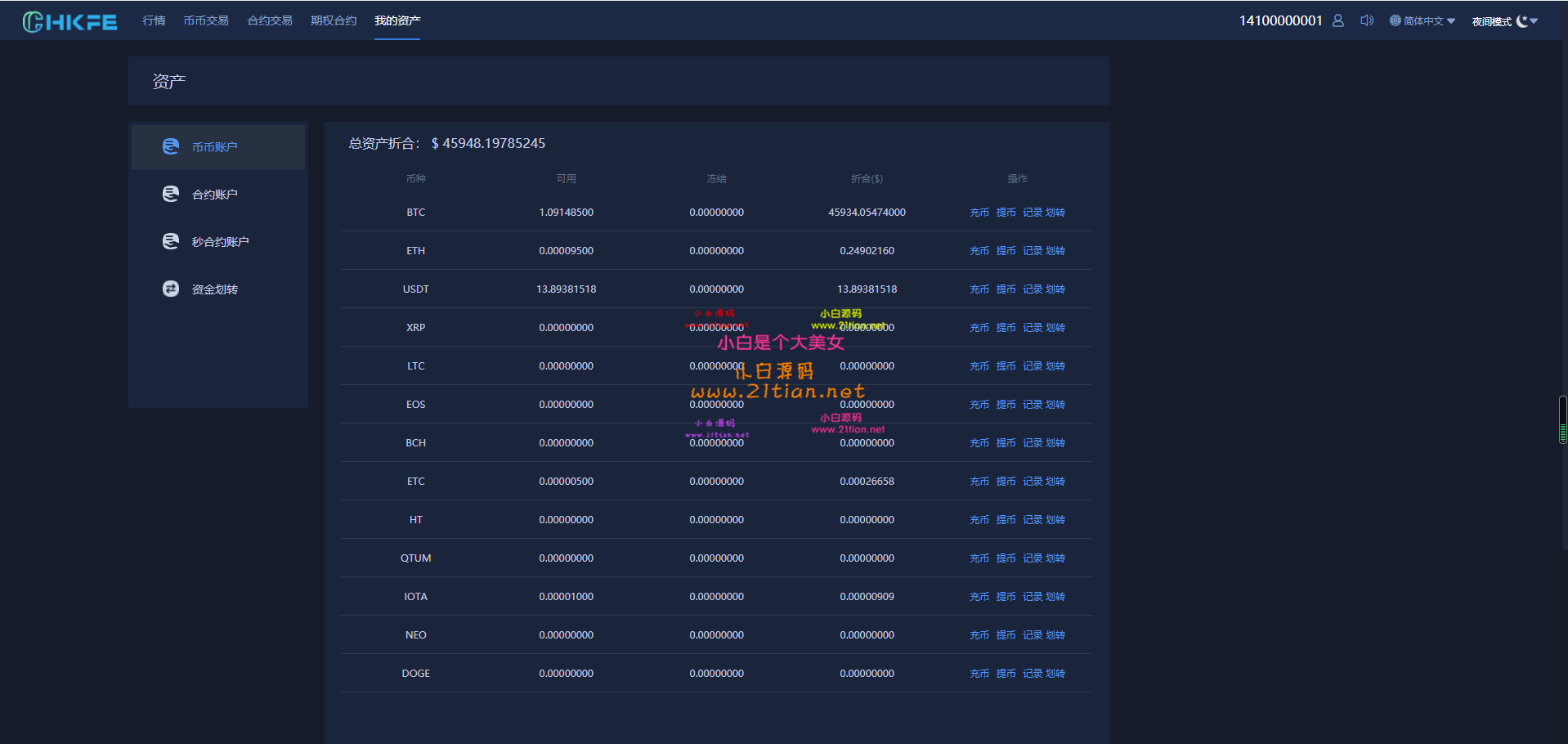Click 划转 in USDT row
Image resolution: width=1568 pixels, height=744 pixels.
pyautogui.click(x=1055, y=289)
